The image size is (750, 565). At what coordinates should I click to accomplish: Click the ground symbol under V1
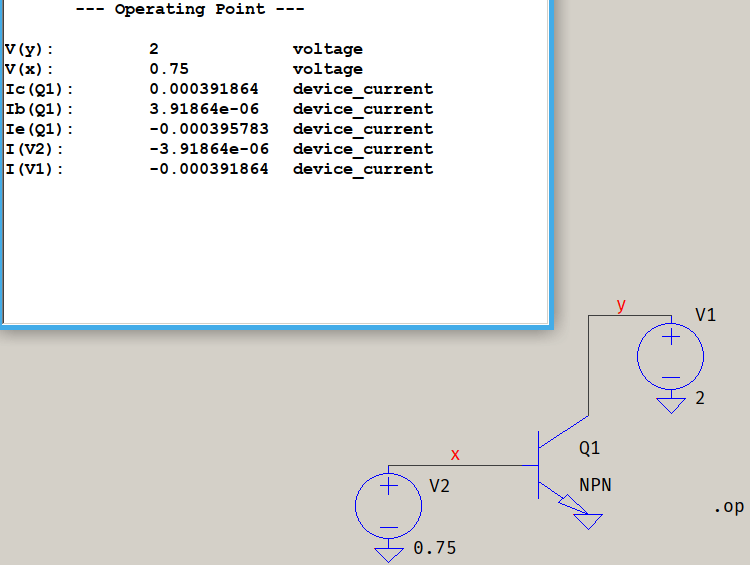pos(671,406)
